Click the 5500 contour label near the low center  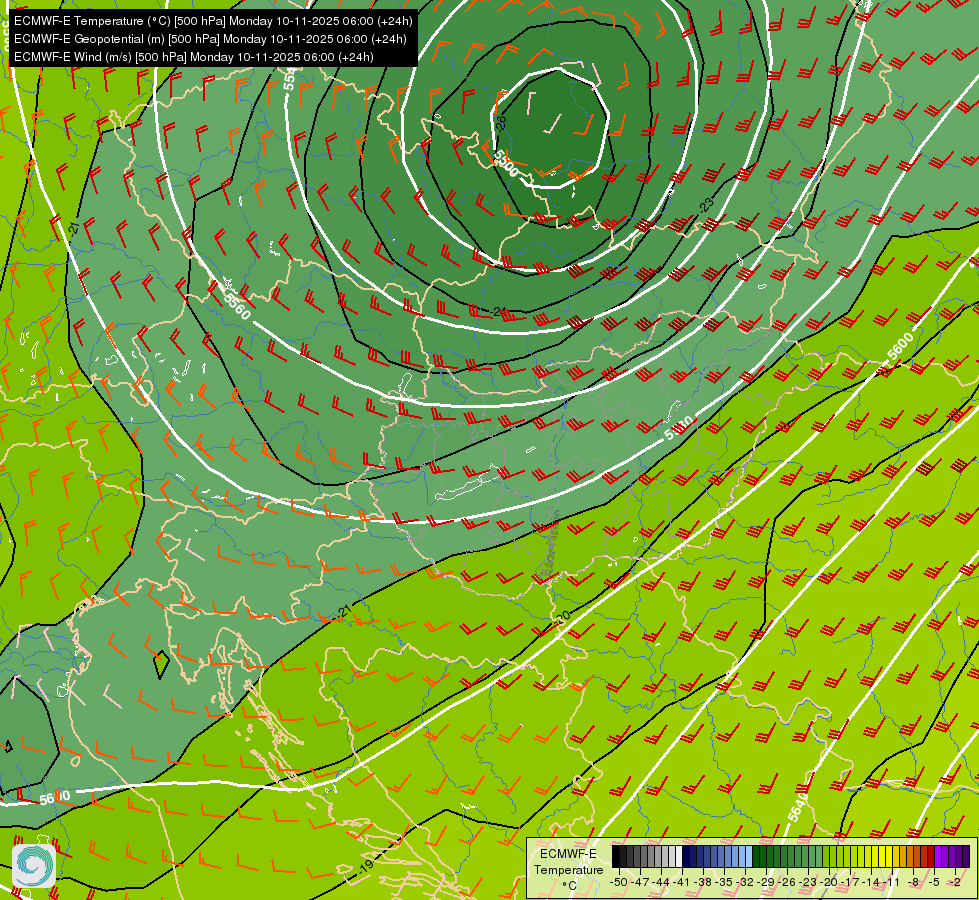coord(506,163)
